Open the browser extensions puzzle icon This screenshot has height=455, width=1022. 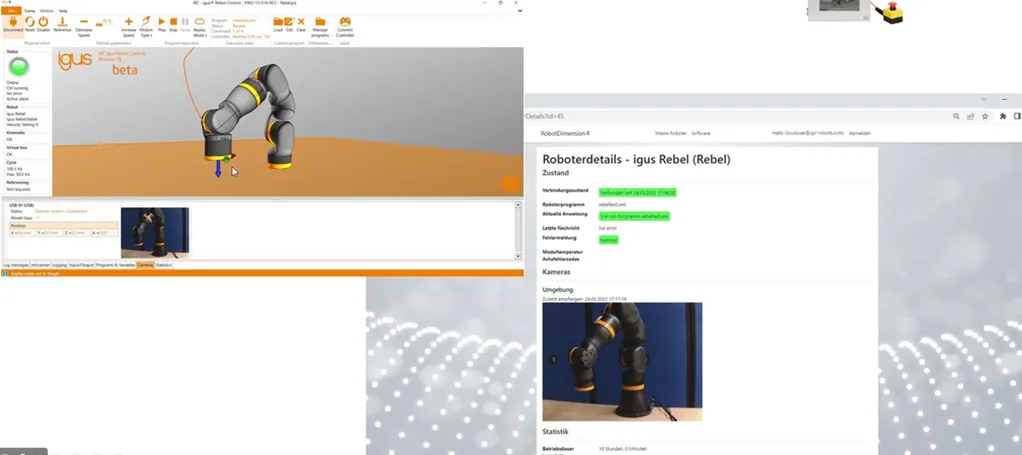pyautogui.click(x=1002, y=116)
